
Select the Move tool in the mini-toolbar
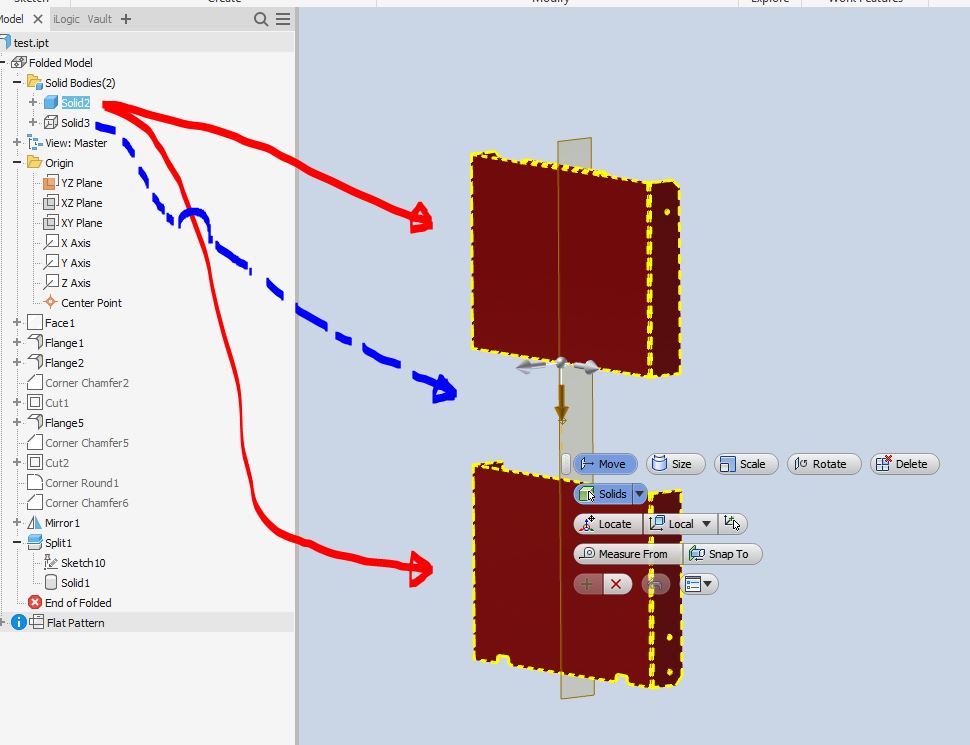605,463
